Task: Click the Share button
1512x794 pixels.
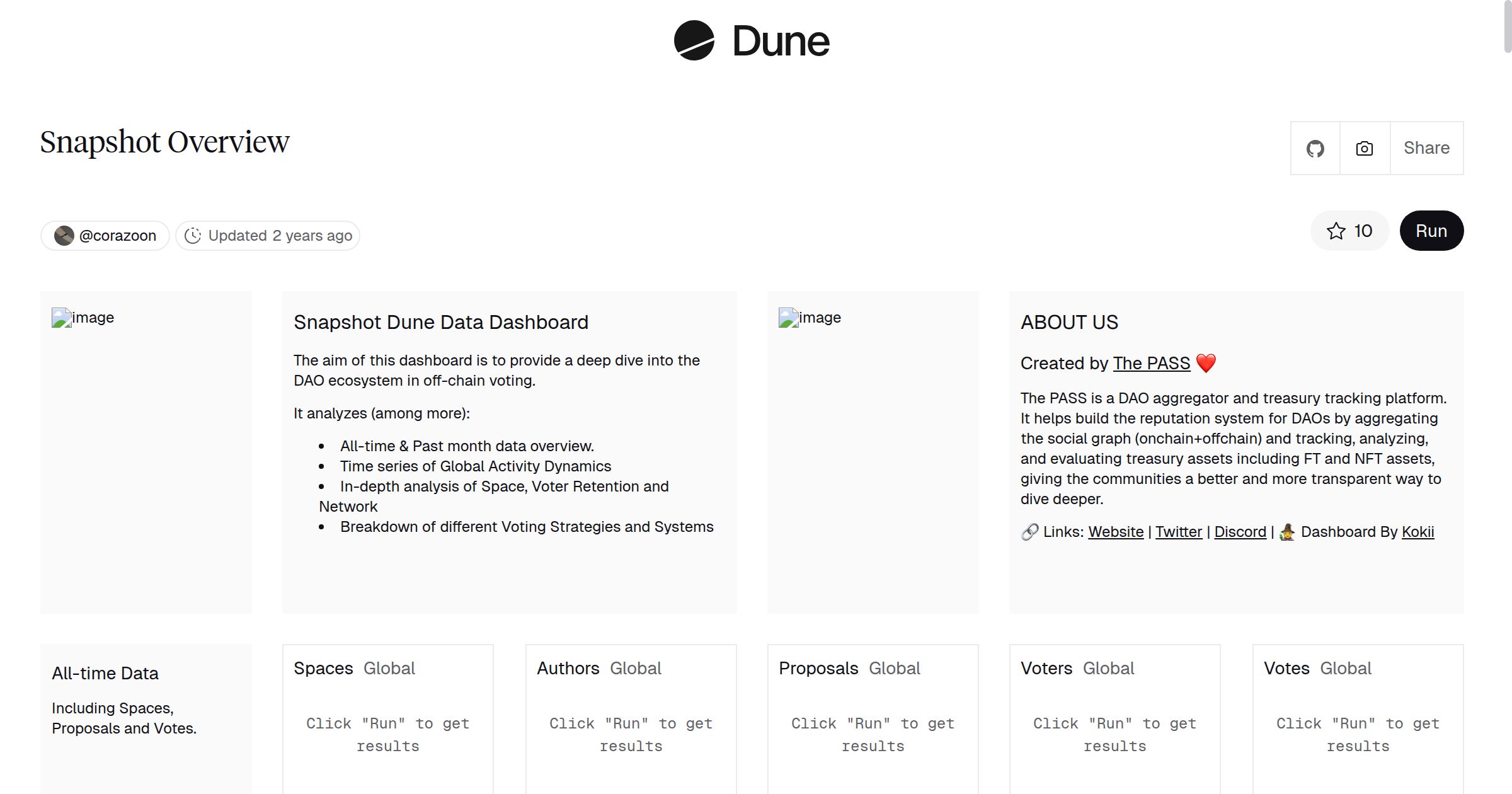Action: pos(1426,147)
